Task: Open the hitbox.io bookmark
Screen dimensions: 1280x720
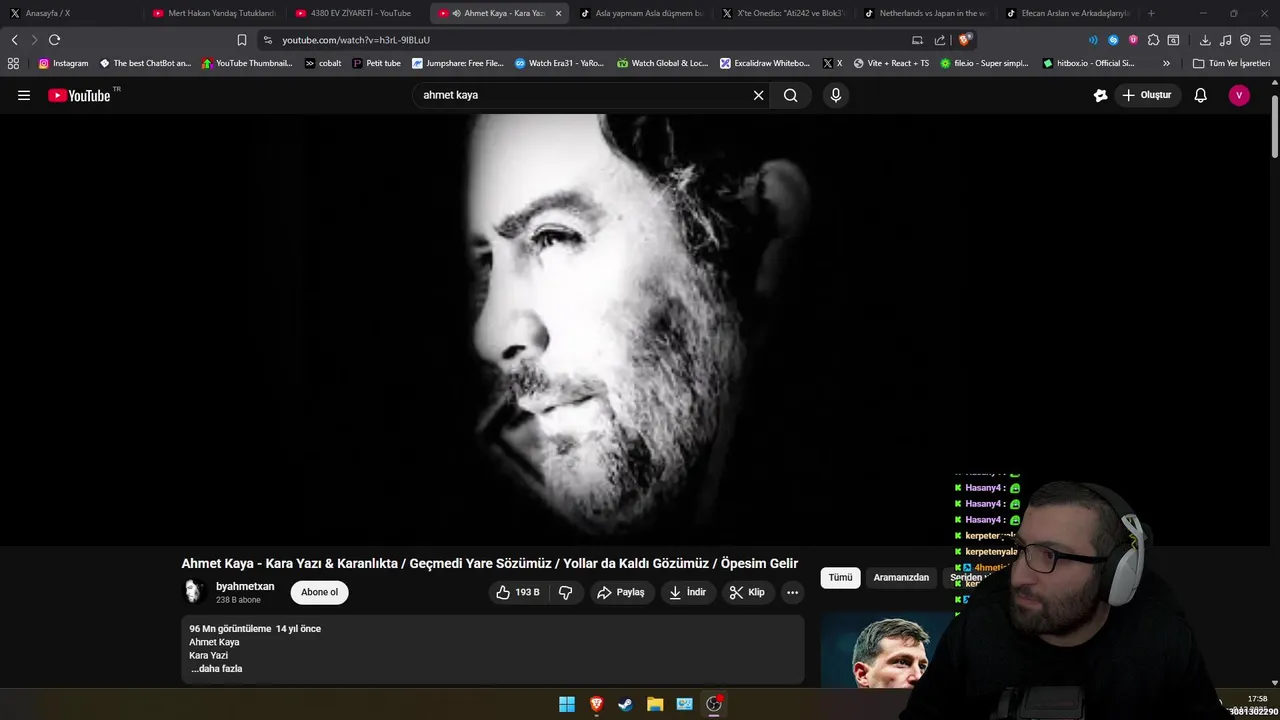Action: (x=1088, y=63)
